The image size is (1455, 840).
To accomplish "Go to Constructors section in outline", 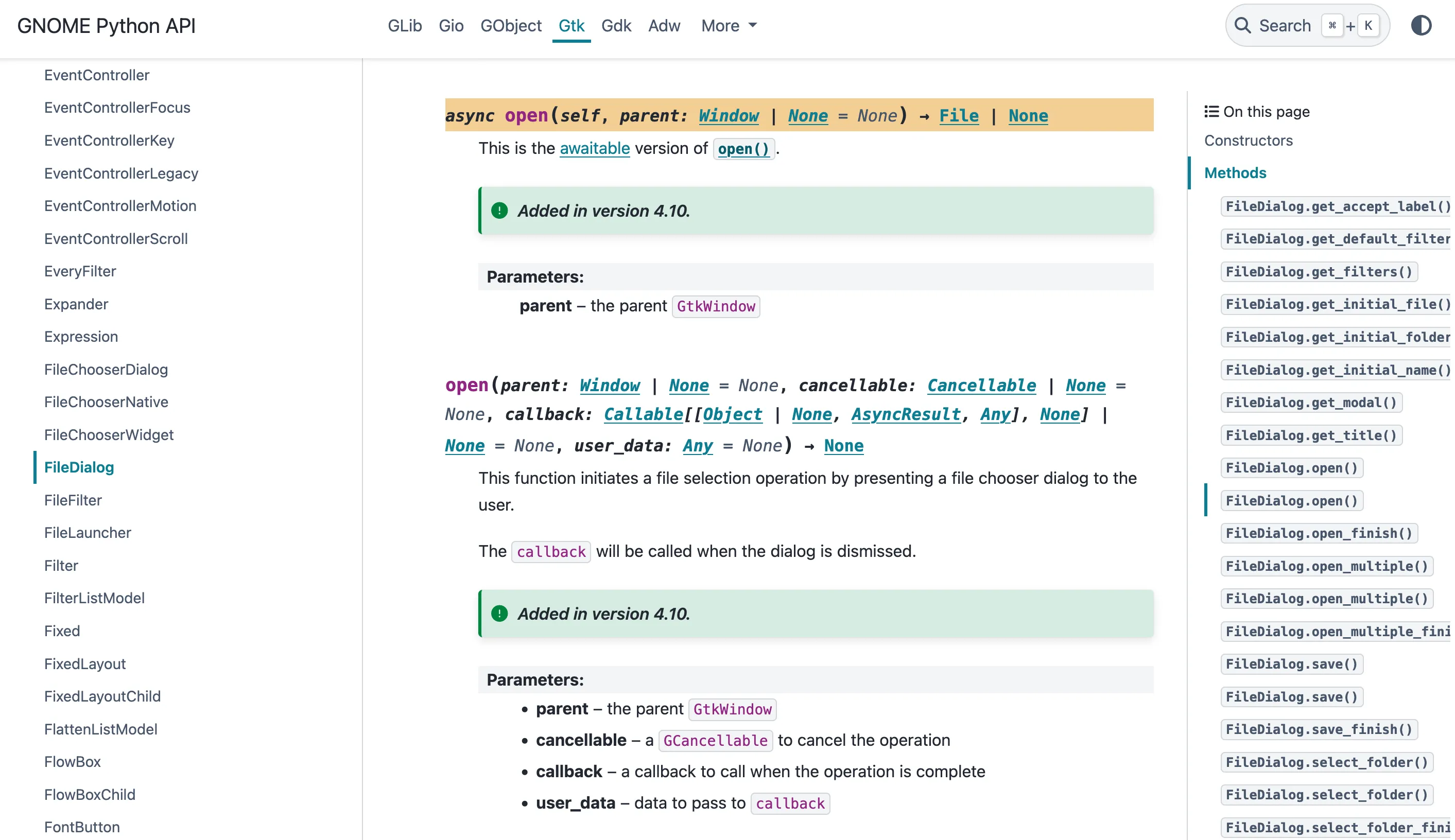I will (x=1248, y=140).
